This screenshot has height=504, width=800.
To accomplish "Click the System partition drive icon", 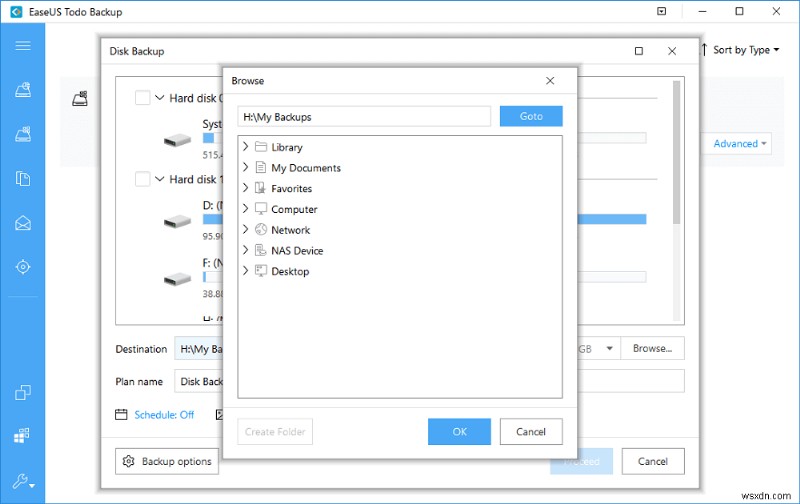I will pos(178,140).
